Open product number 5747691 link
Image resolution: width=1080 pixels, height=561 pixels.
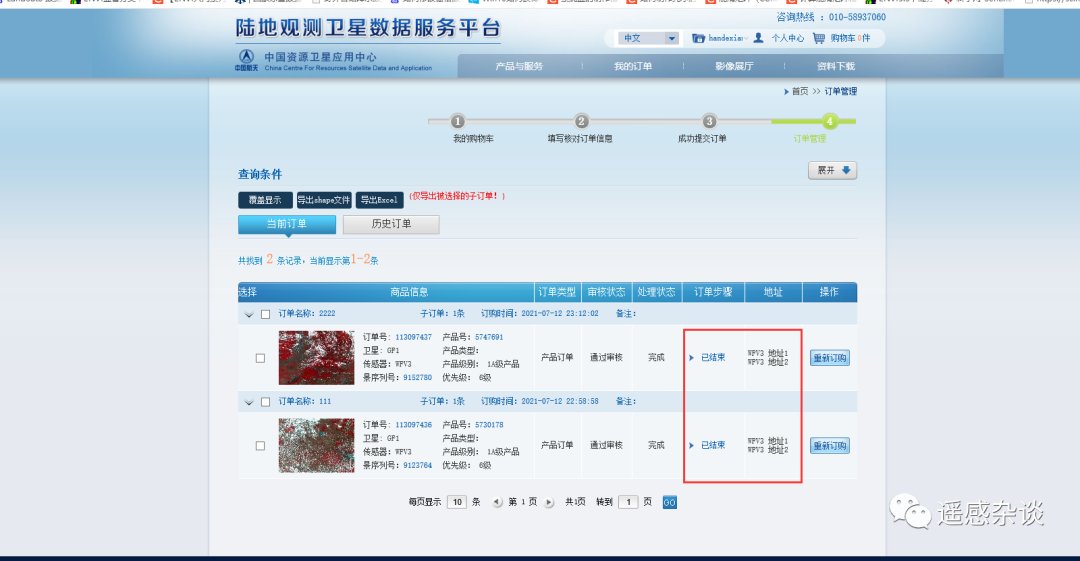489,337
